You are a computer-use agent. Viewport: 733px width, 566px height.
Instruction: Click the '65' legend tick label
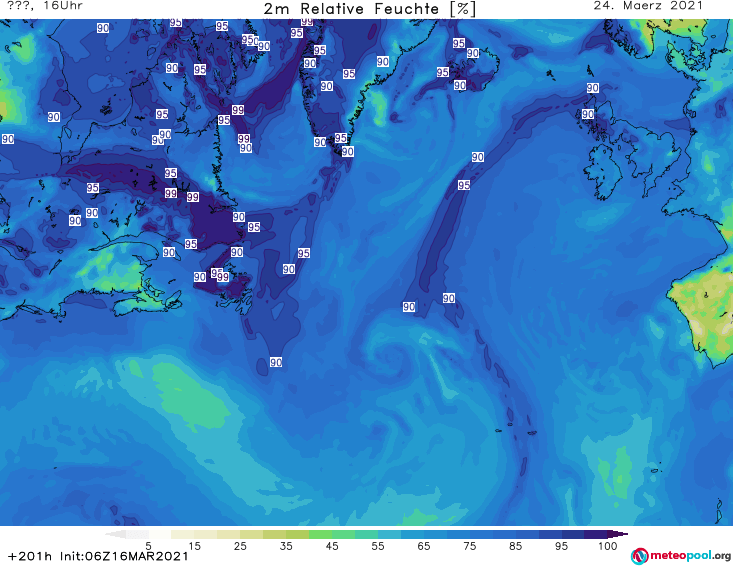(424, 546)
